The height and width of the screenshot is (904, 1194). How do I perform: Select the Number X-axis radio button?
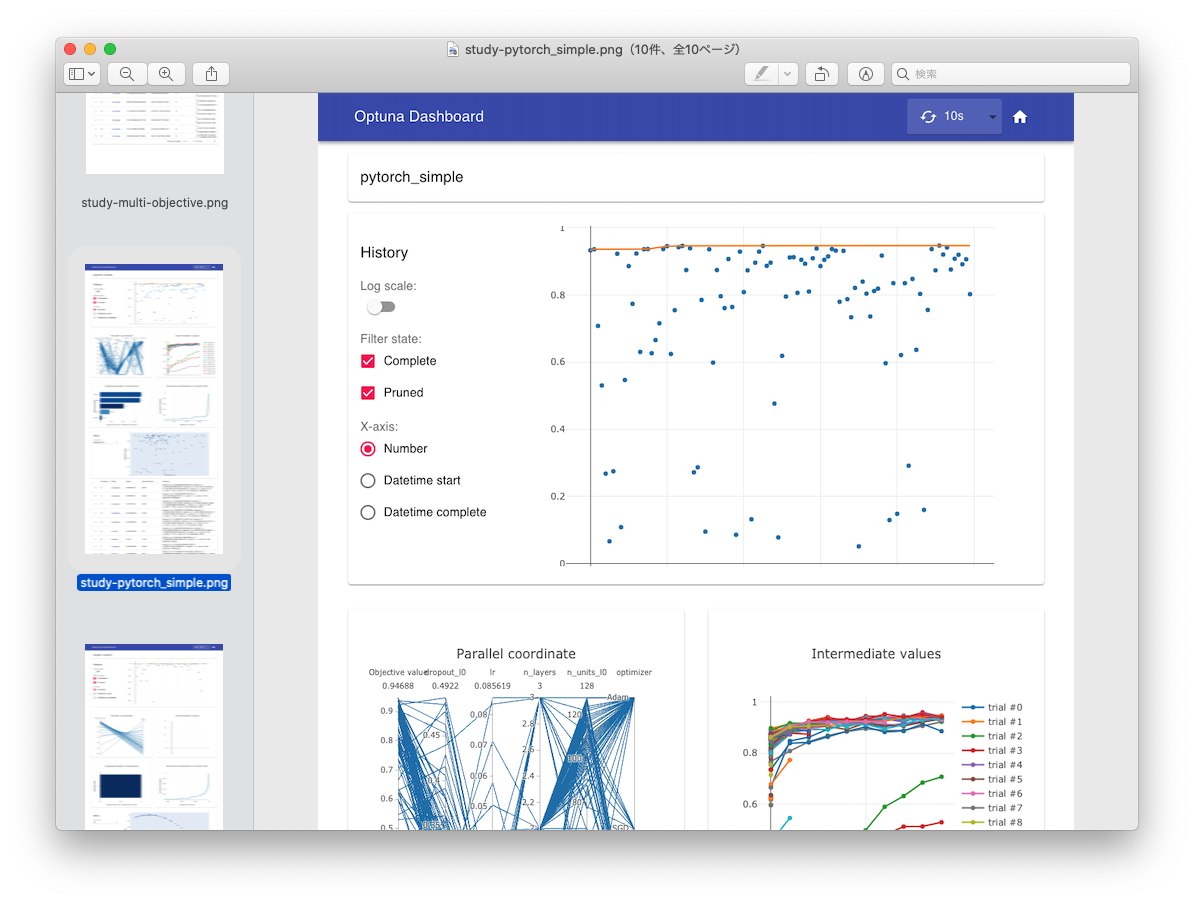(367, 448)
